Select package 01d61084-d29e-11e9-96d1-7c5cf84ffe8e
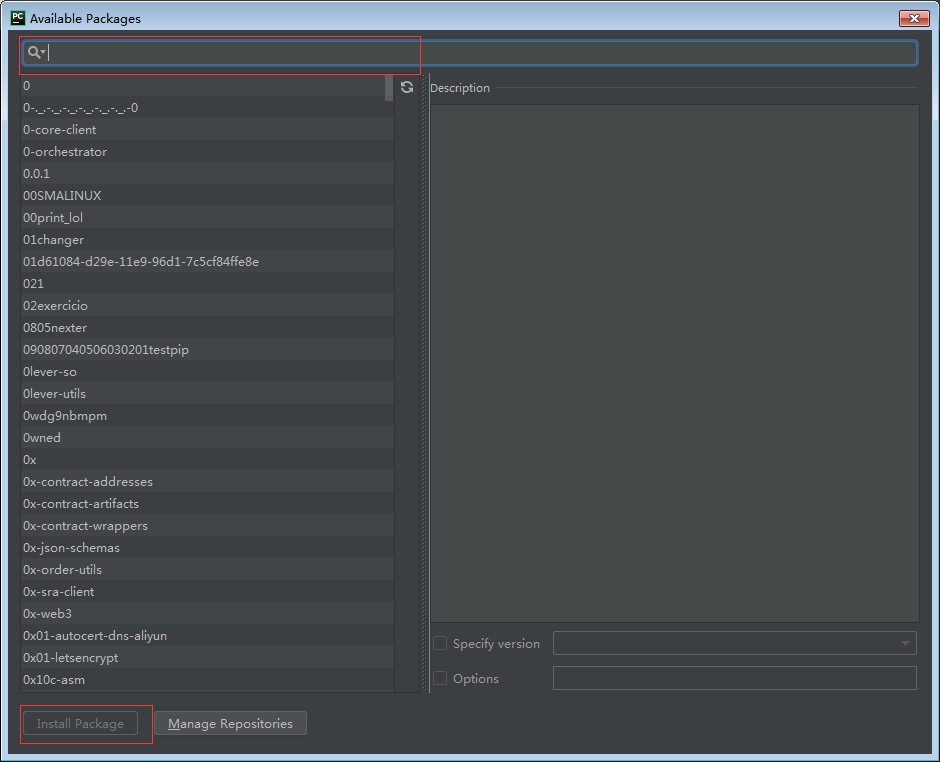Image resolution: width=940 pixels, height=762 pixels. point(207,262)
